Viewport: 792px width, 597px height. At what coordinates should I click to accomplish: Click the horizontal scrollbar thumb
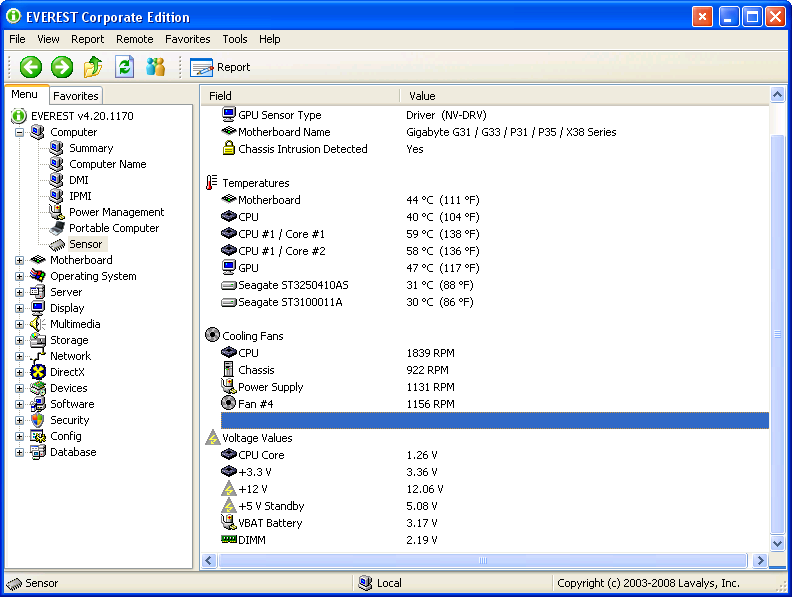(483, 560)
